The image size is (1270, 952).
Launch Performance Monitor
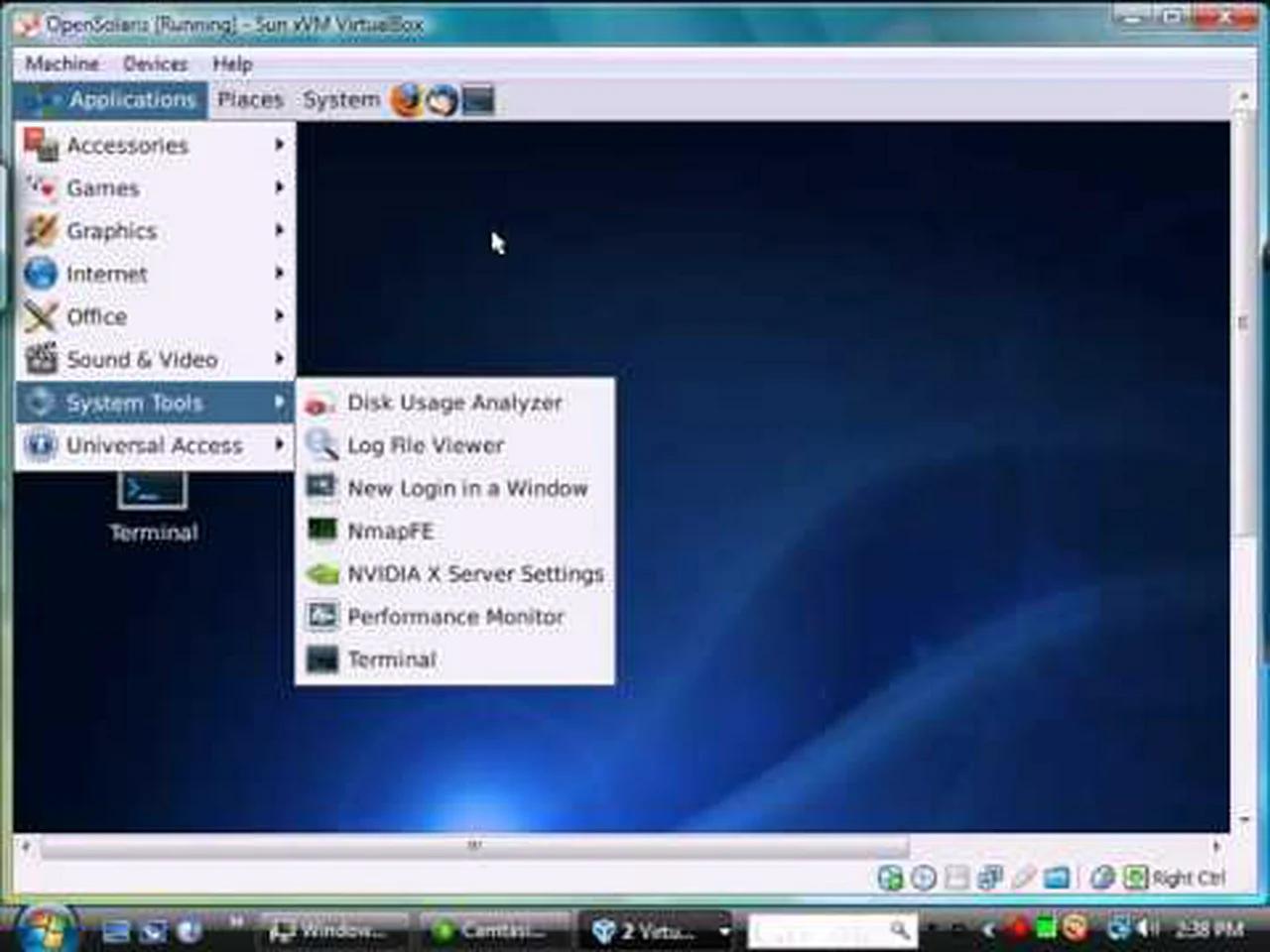(454, 617)
